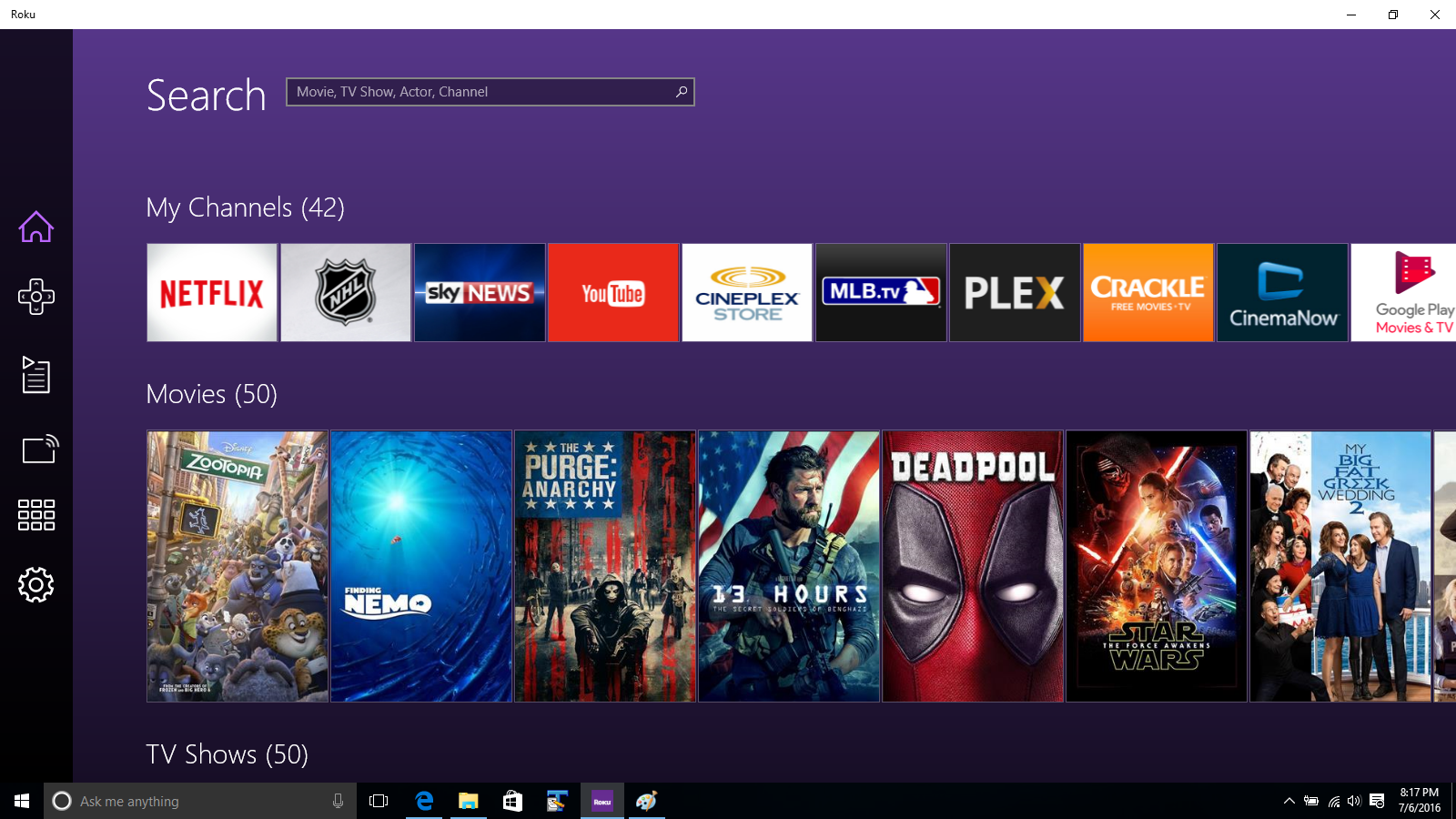Open the Netflix channel tile
1456x819 pixels.
click(x=211, y=292)
